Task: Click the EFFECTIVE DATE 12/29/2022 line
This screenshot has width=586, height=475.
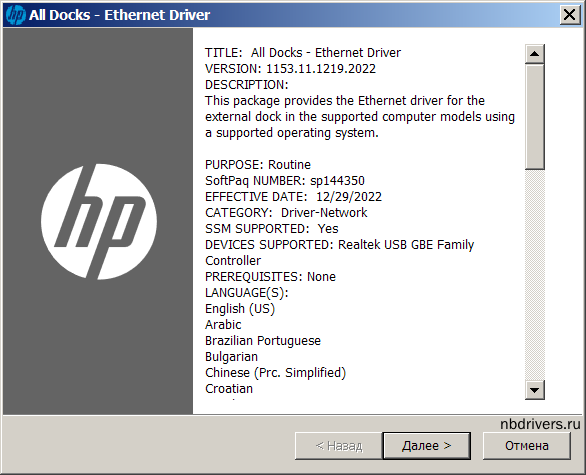Action: click(293, 197)
